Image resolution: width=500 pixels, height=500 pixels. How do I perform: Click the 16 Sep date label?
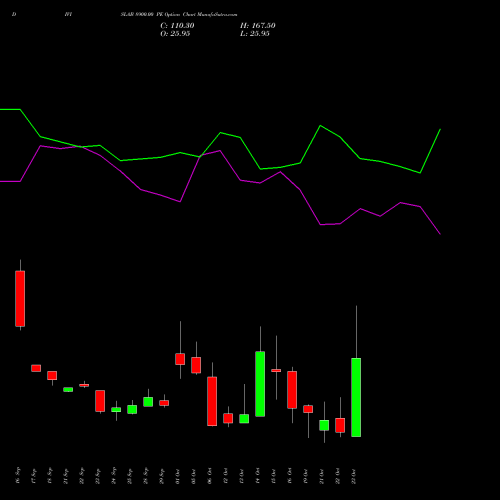[18, 476]
